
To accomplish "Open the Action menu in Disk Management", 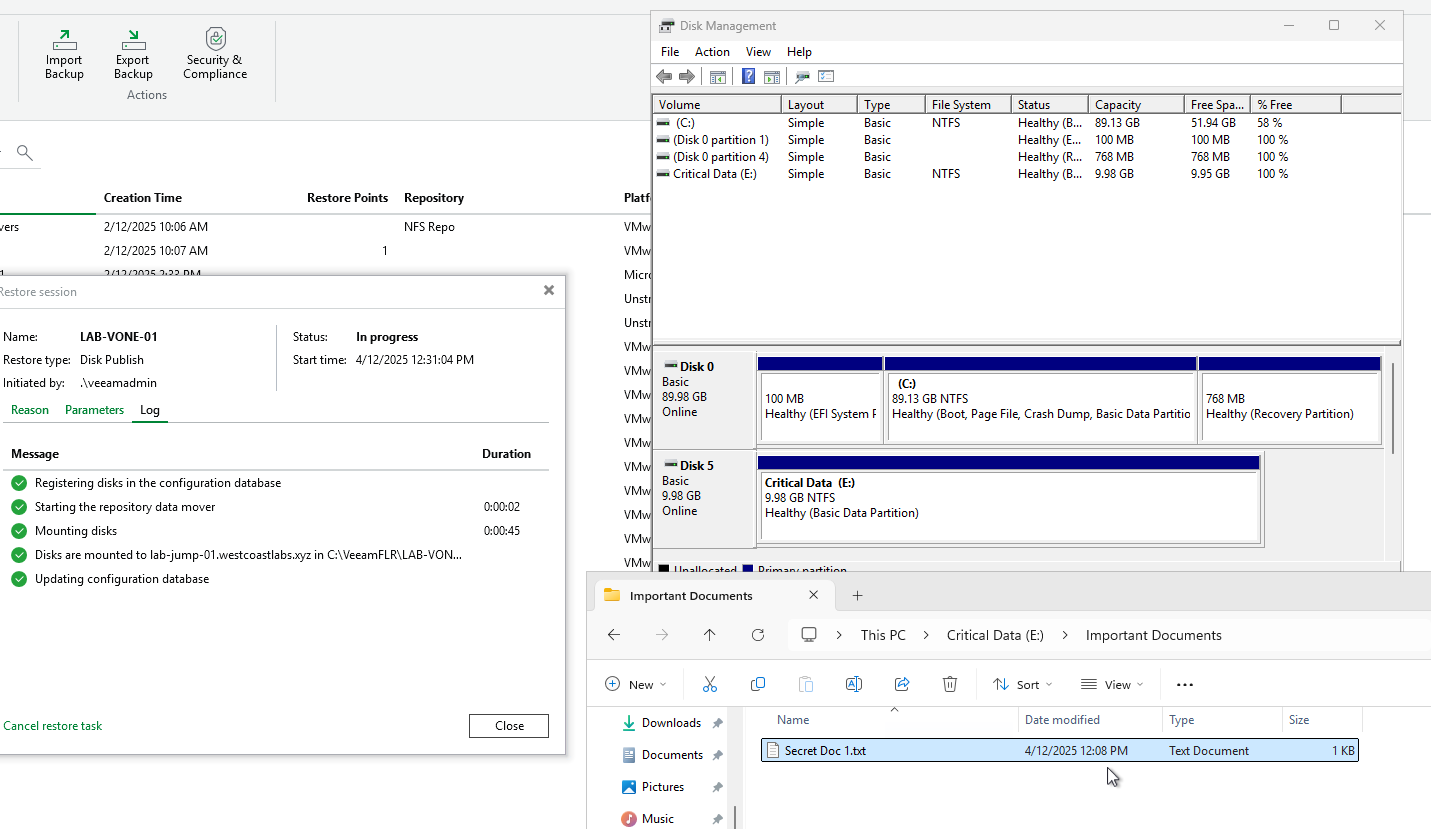I will pos(712,52).
